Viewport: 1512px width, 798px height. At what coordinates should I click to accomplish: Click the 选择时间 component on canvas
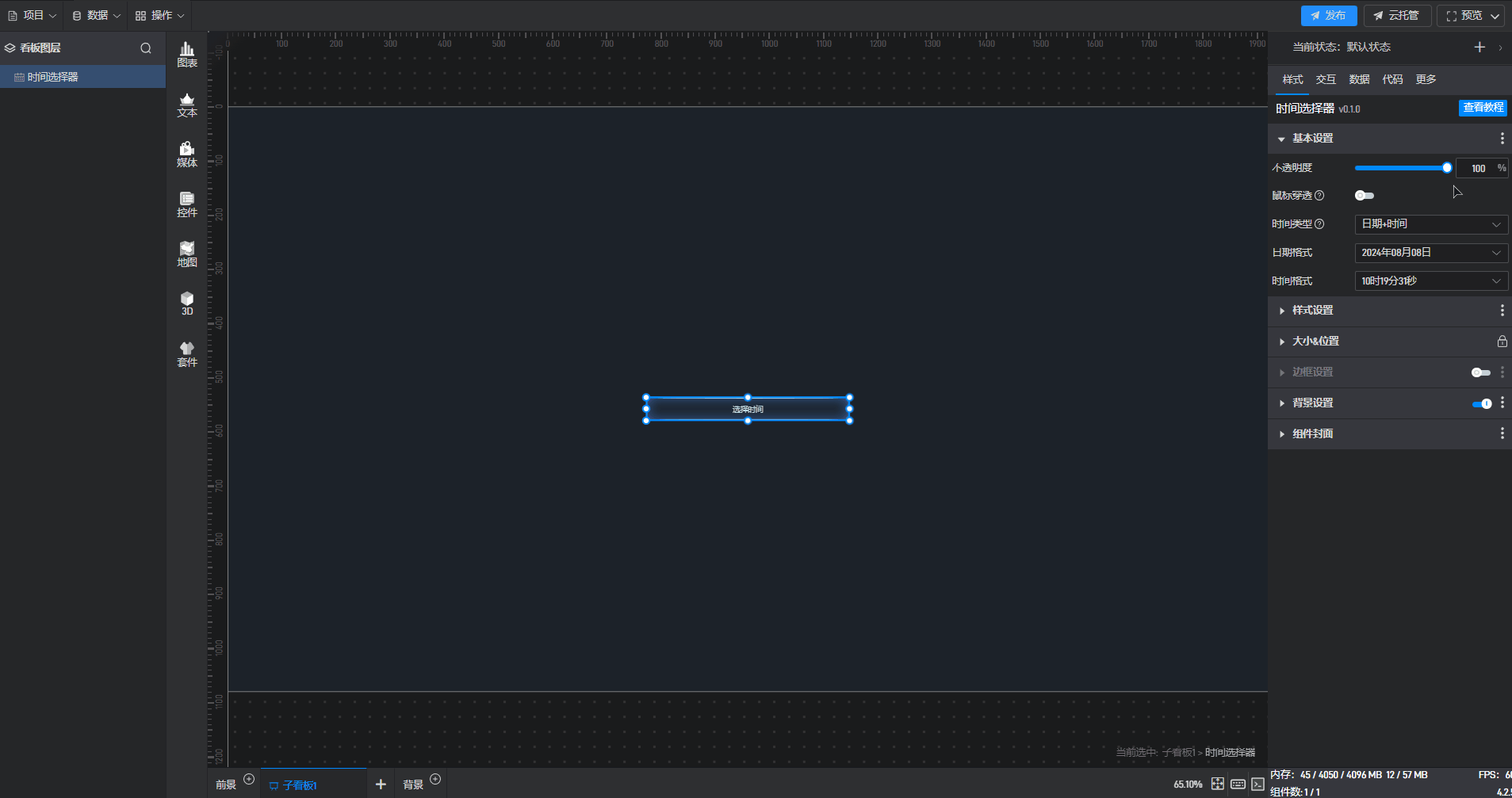click(x=748, y=409)
